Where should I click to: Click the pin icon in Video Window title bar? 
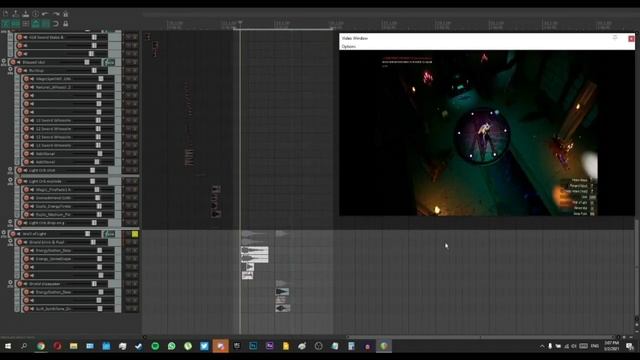coord(615,38)
